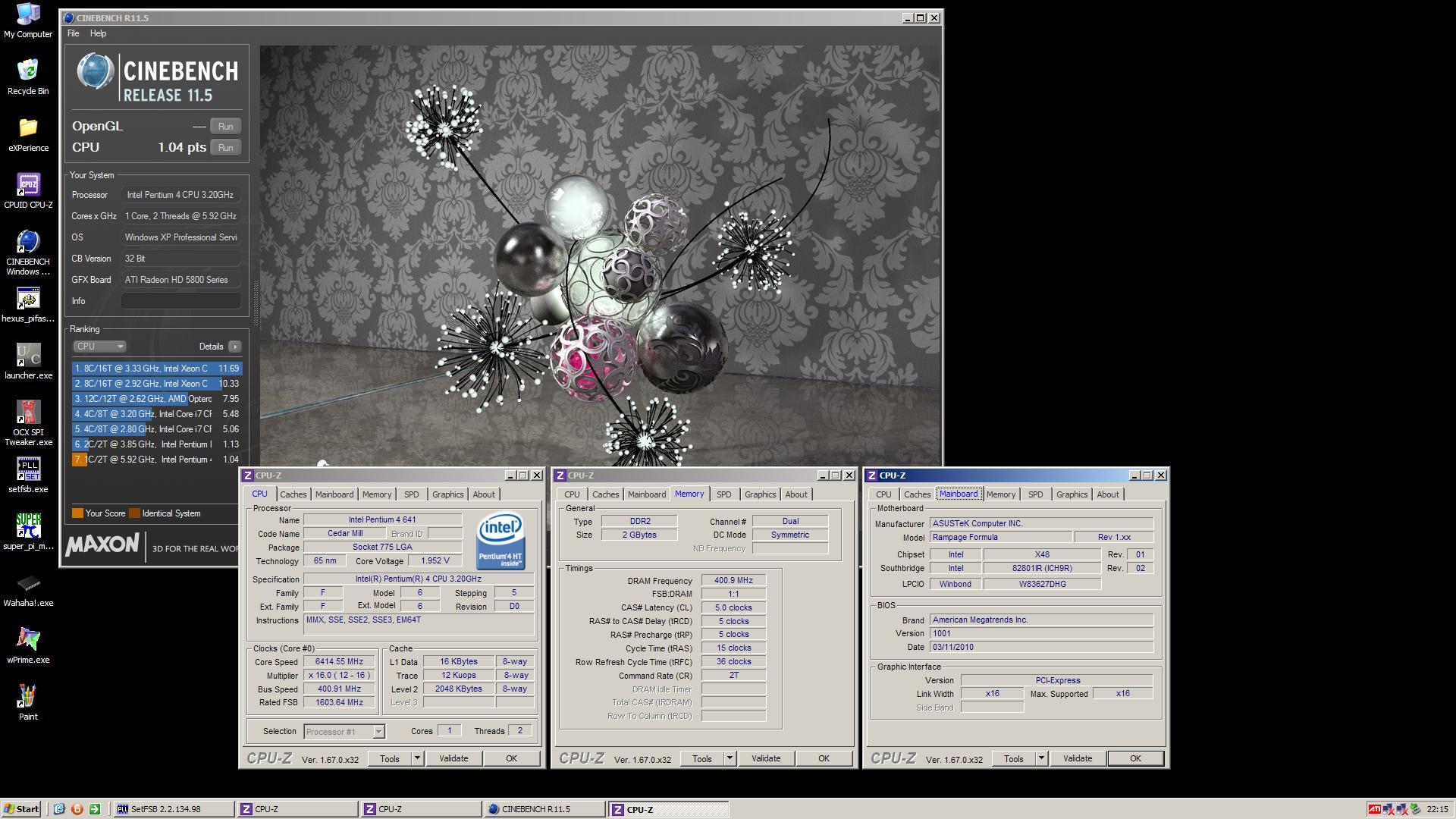Run the CPU benchmark
The width and height of the screenshot is (1456, 819).
coord(225,148)
